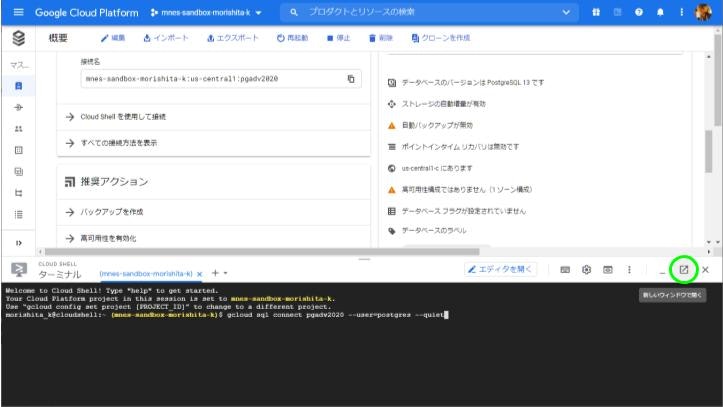Click the 'us-central1-c にあります' location row
This screenshot has width=723, height=407.
pyautogui.click(x=430, y=168)
